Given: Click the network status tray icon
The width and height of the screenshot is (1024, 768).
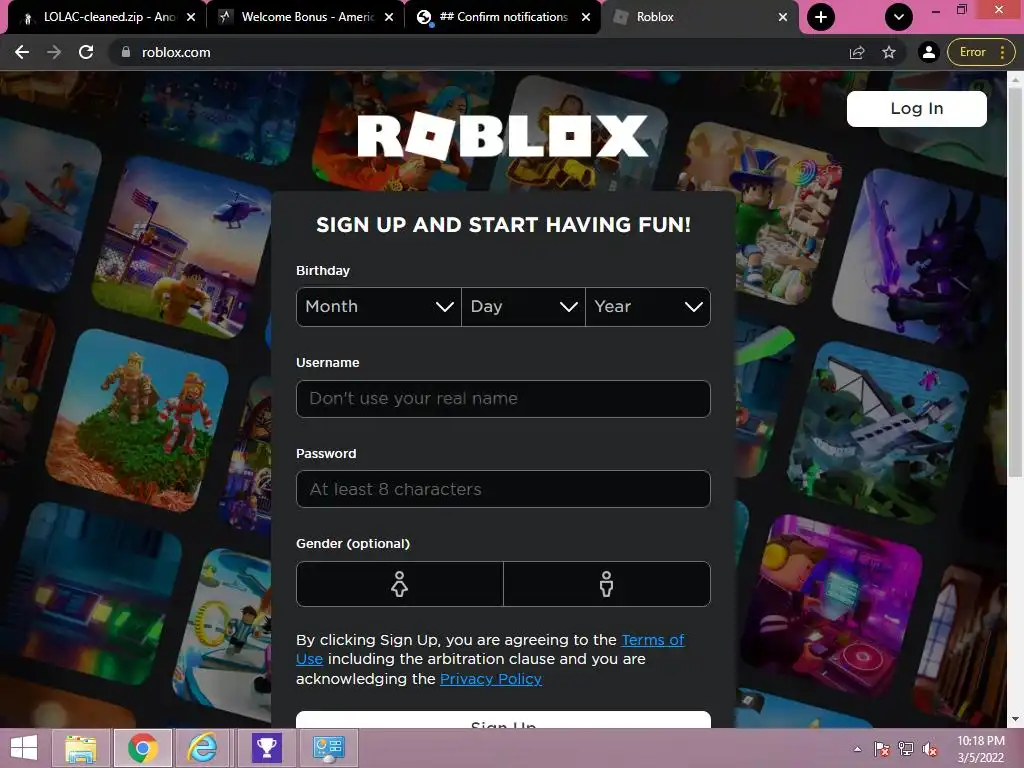Looking at the screenshot, I should pyautogui.click(x=906, y=749).
